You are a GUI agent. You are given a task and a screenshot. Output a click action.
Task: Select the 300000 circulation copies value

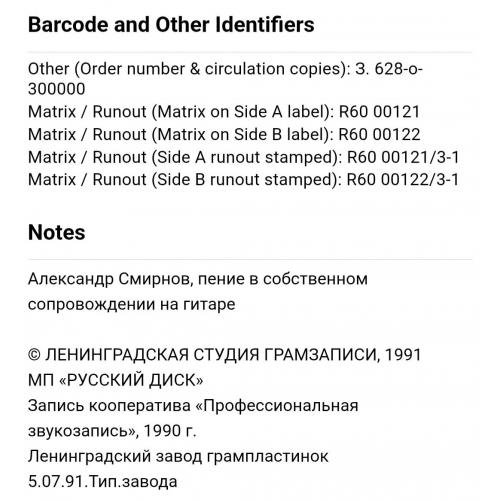click(56, 89)
